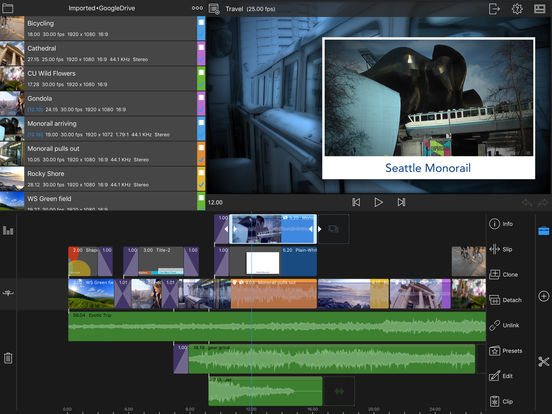The image size is (552, 414).
Task: Open the blue toolbox icon
Action: point(544,231)
